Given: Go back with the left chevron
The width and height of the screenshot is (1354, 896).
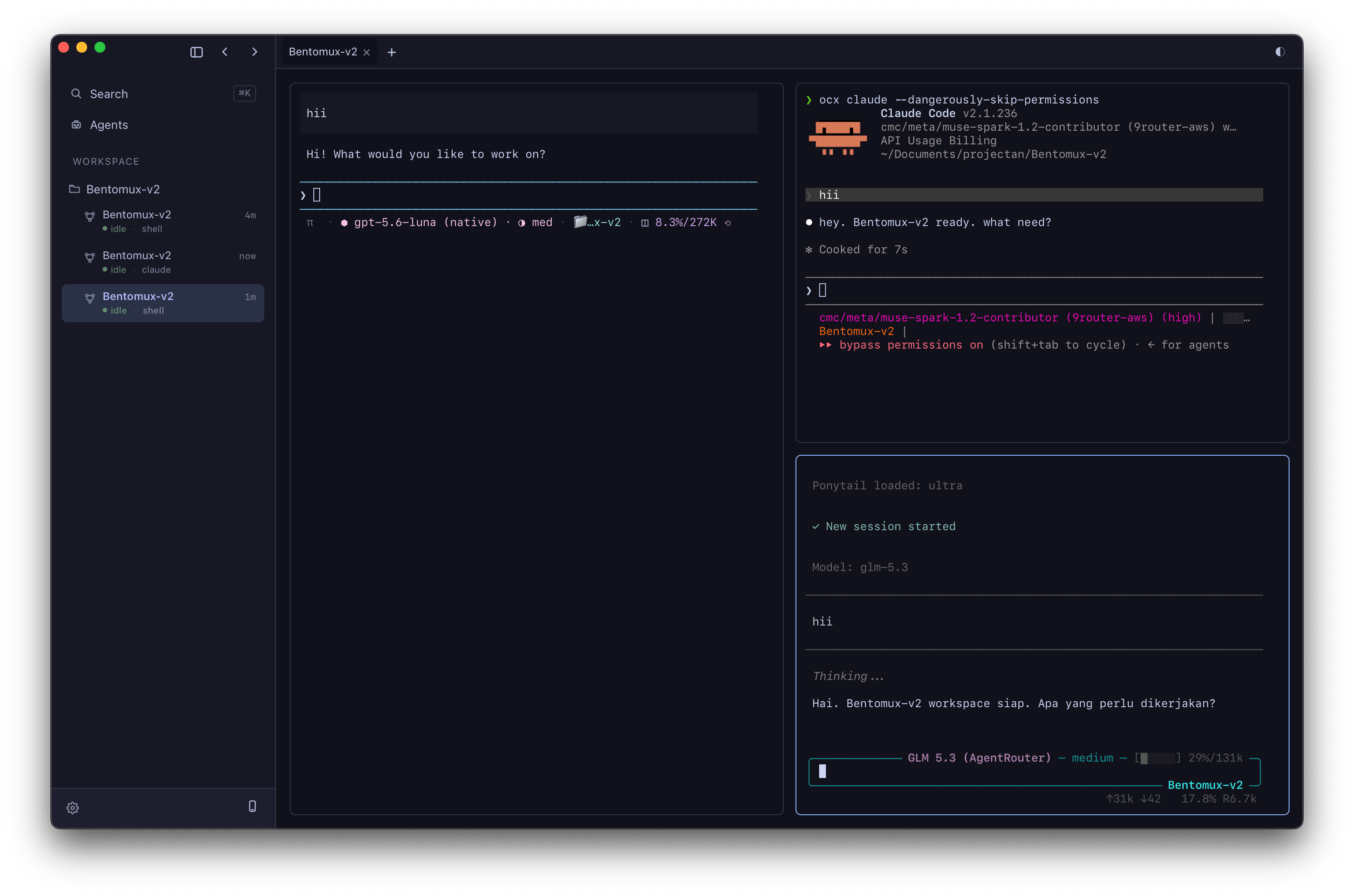Looking at the screenshot, I should [225, 52].
